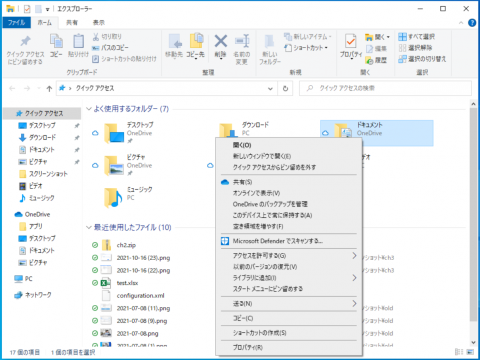Viewport: 480px width, 360px height.
Task: Switch to details view in status bar
Action: pos(459,352)
